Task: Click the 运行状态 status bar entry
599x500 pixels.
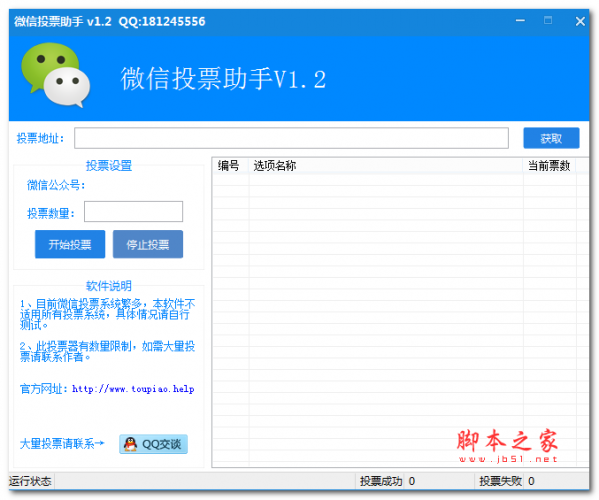Action: 30,481
